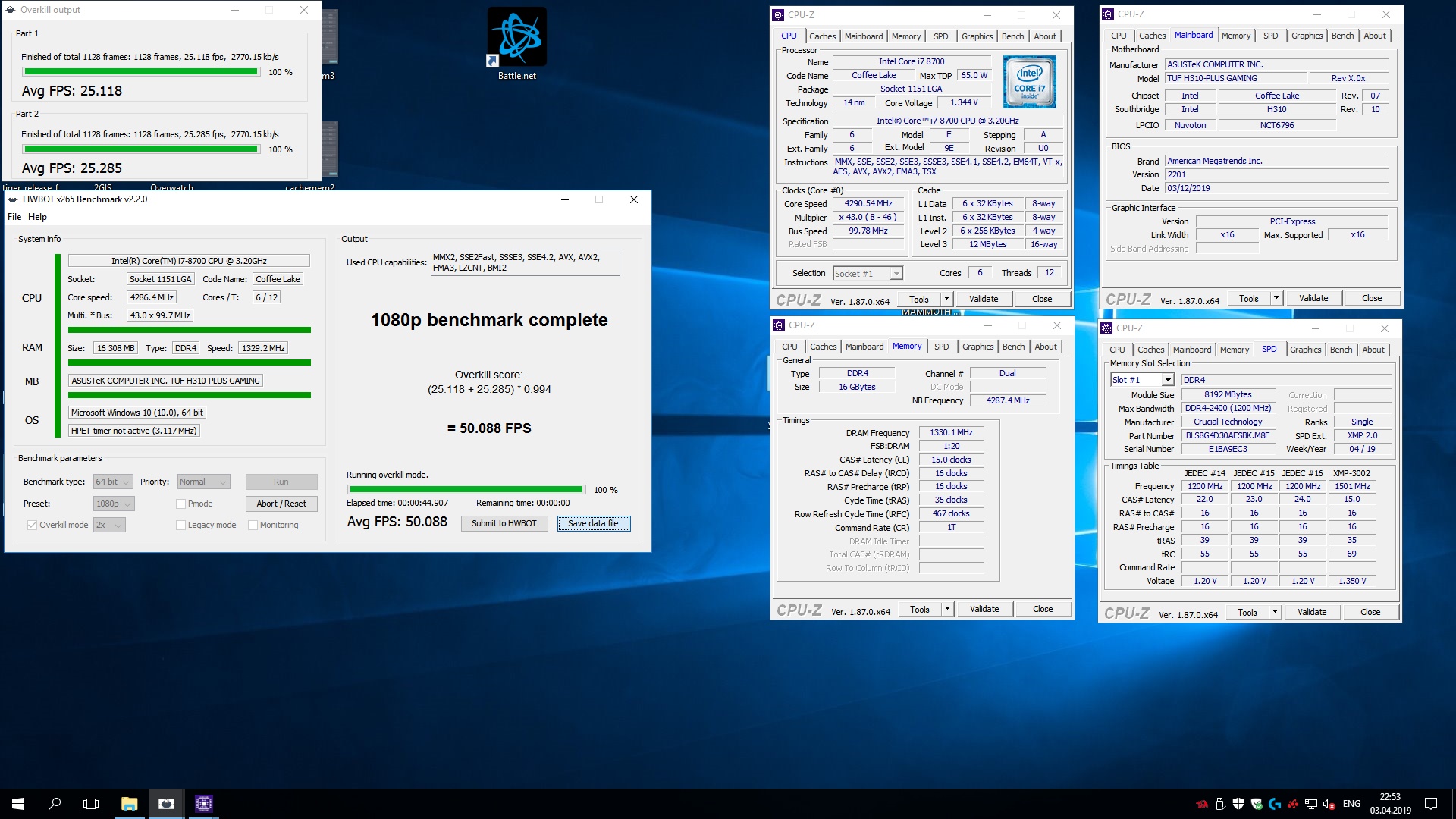The image size is (1456, 819).
Task: Open taskbar Search
Action: click(55, 803)
